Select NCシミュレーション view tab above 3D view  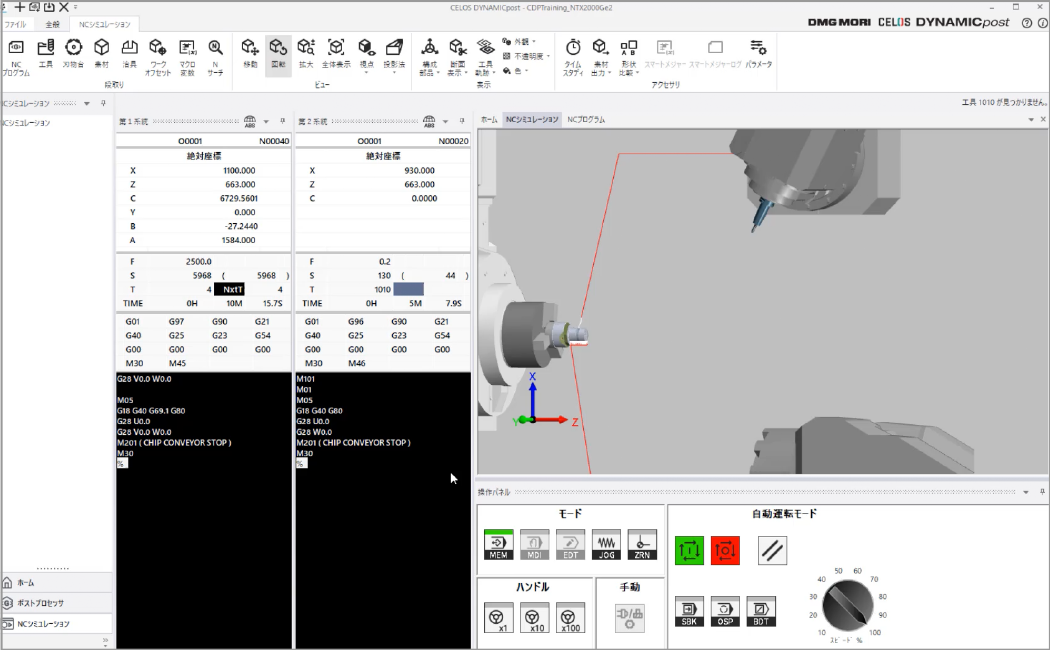532,119
